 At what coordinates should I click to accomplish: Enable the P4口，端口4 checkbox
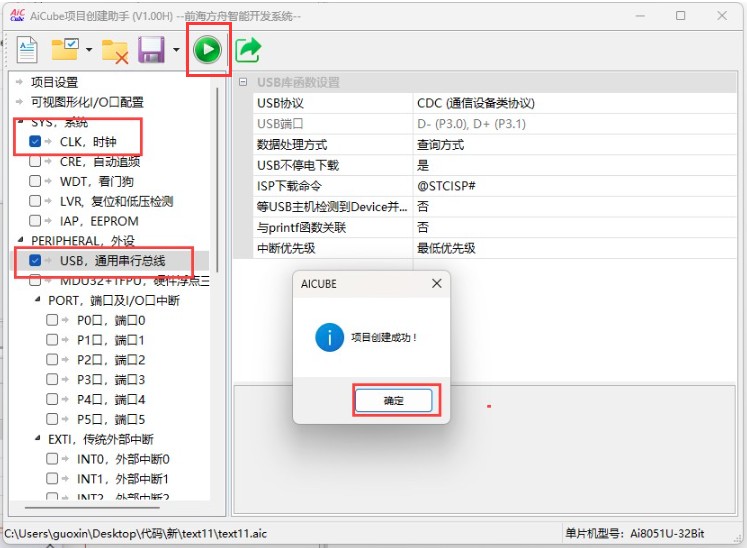52,399
